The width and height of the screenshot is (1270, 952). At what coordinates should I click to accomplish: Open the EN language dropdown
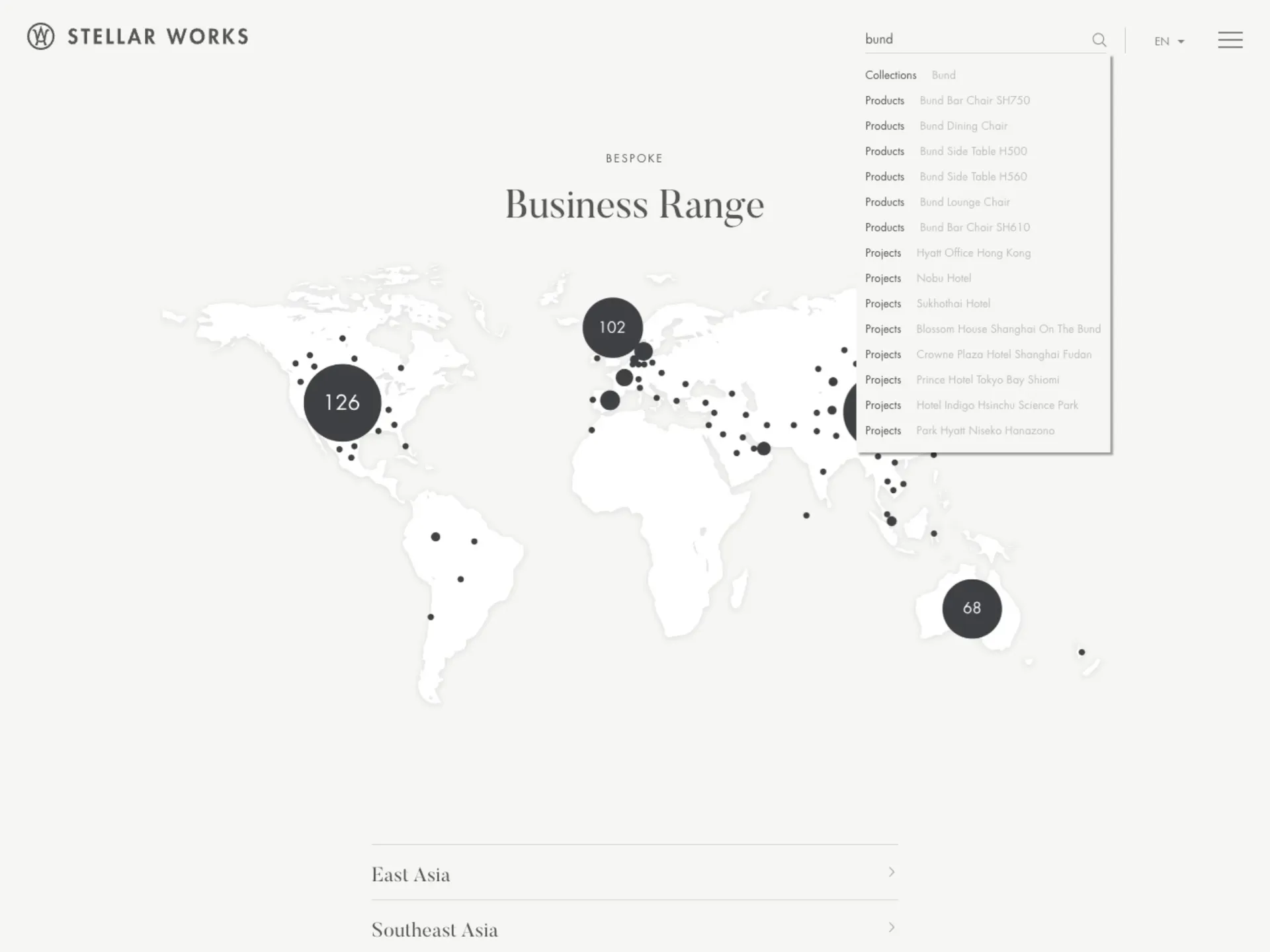click(1169, 41)
